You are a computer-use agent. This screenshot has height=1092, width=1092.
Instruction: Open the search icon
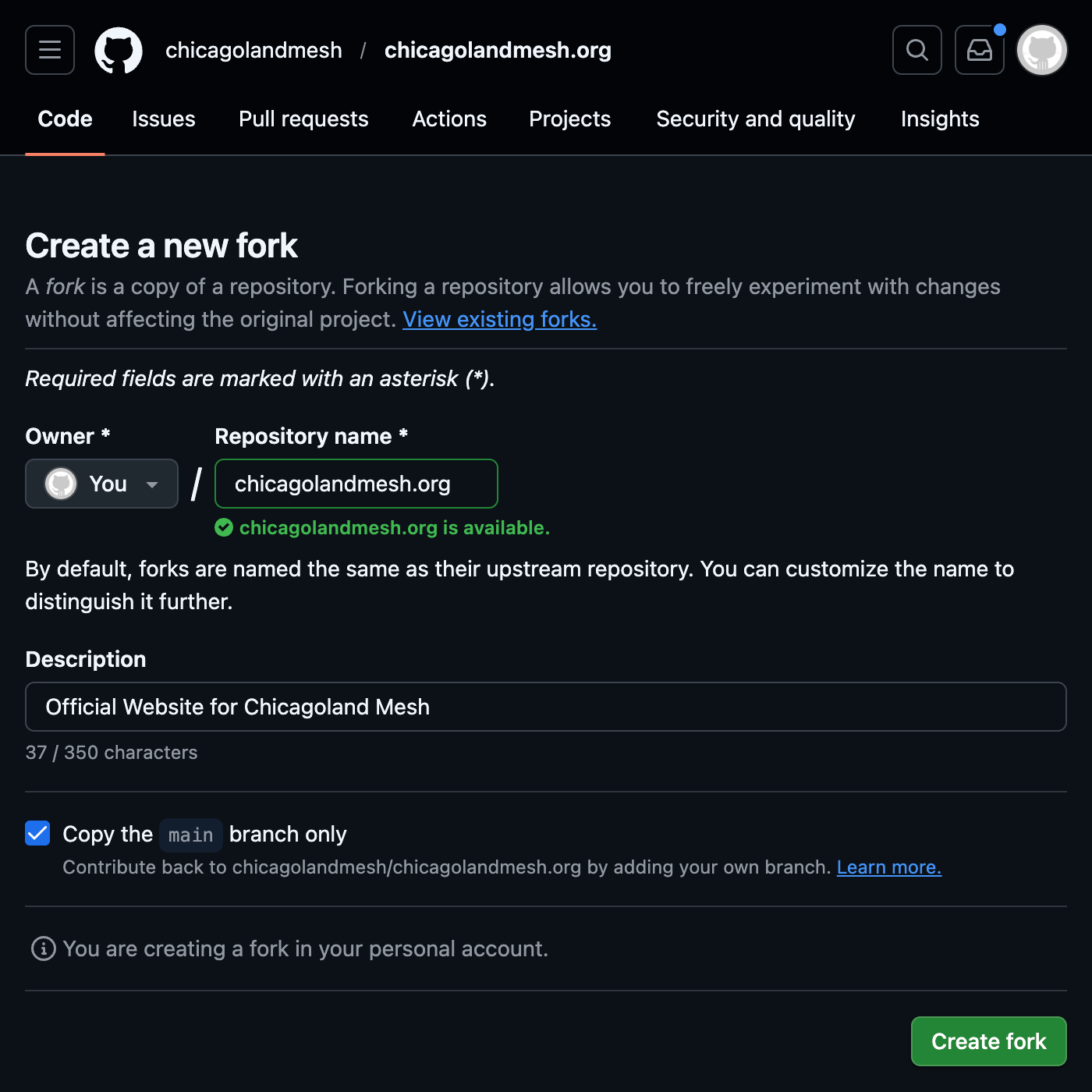coord(916,49)
